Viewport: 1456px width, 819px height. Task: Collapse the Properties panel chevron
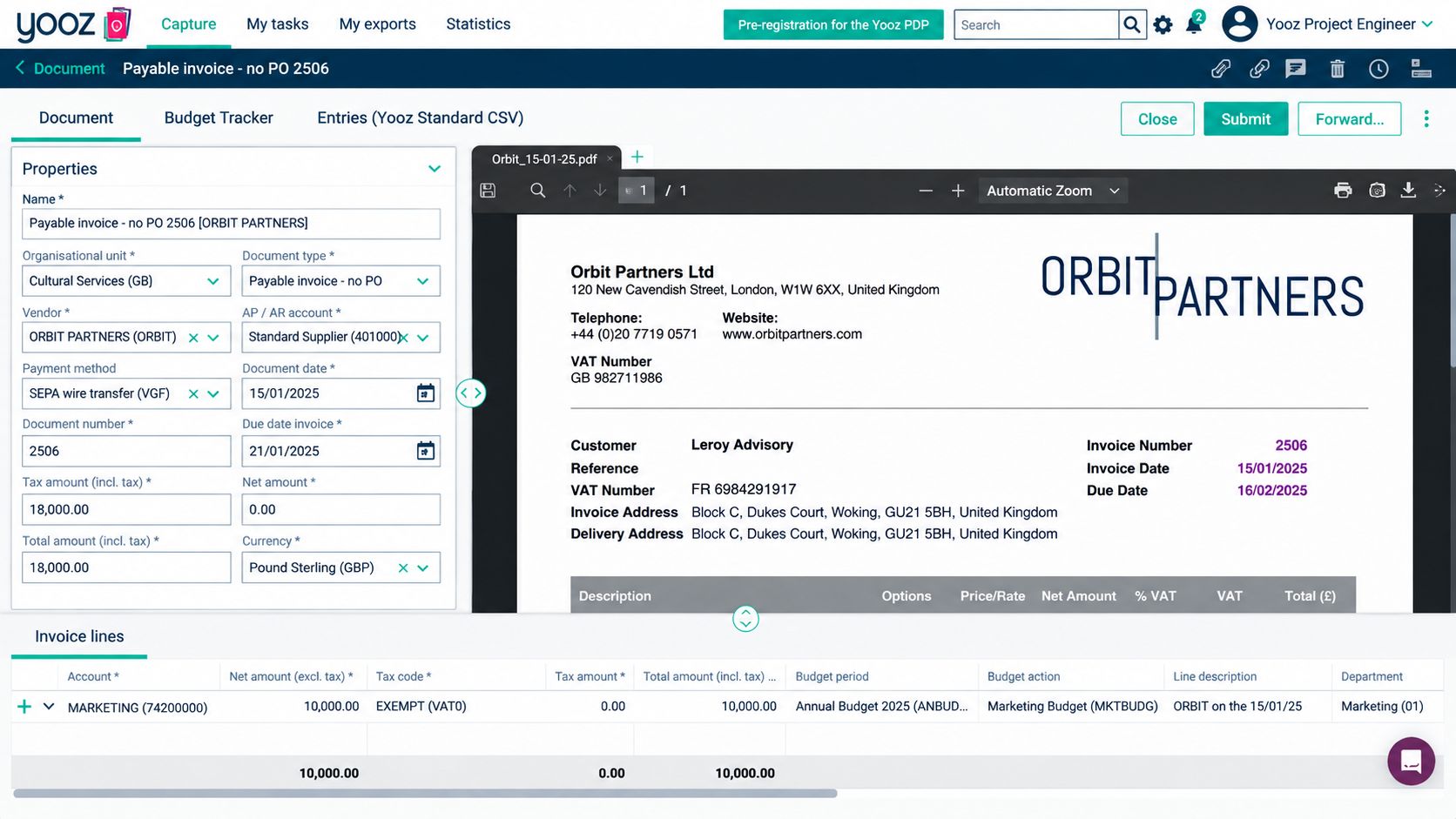click(x=435, y=169)
